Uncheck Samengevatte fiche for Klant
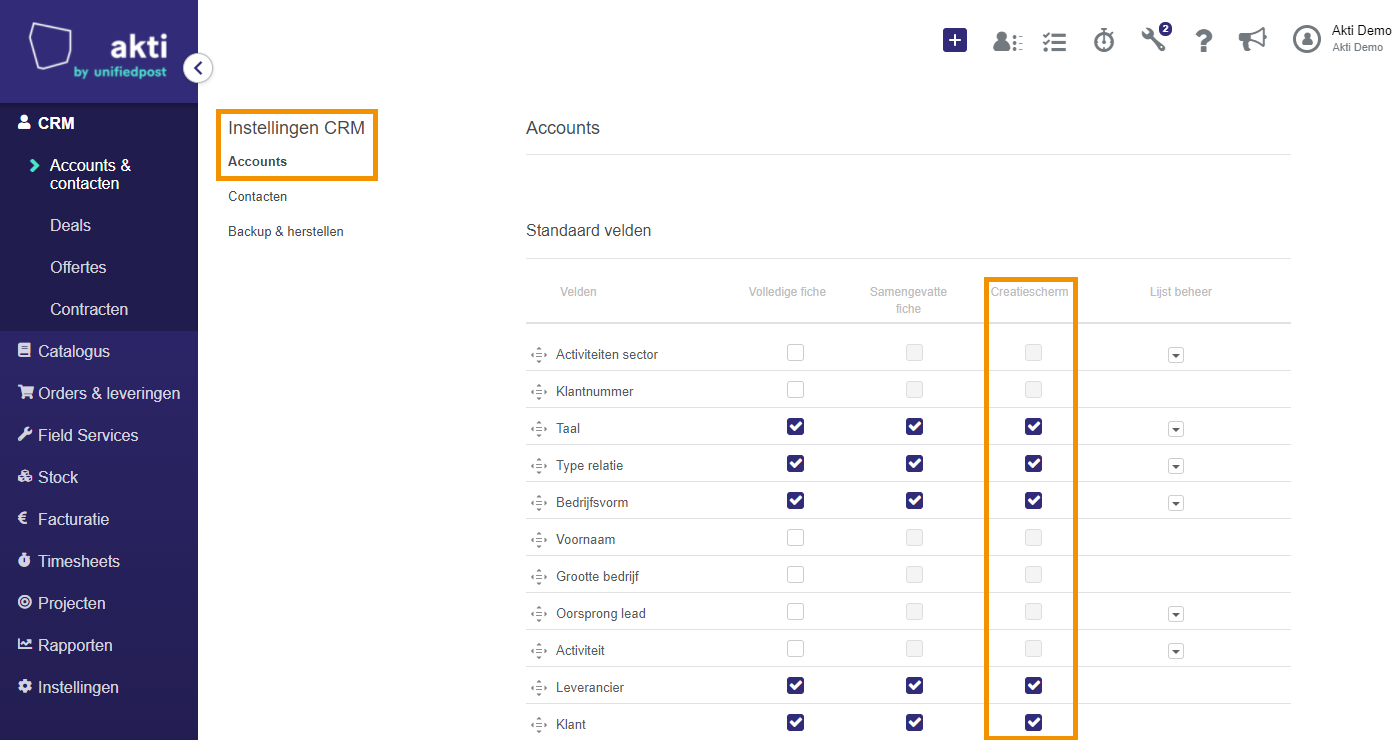1398x740 pixels. (x=914, y=722)
